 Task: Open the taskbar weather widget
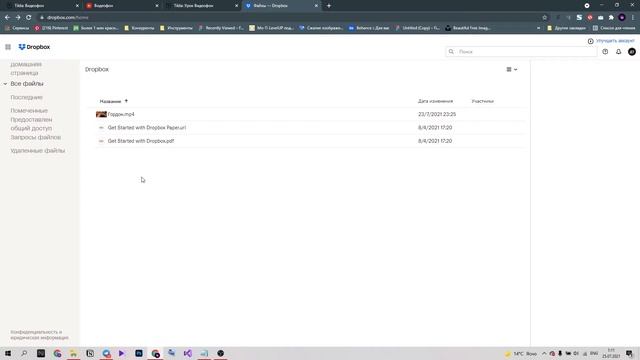(521, 353)
